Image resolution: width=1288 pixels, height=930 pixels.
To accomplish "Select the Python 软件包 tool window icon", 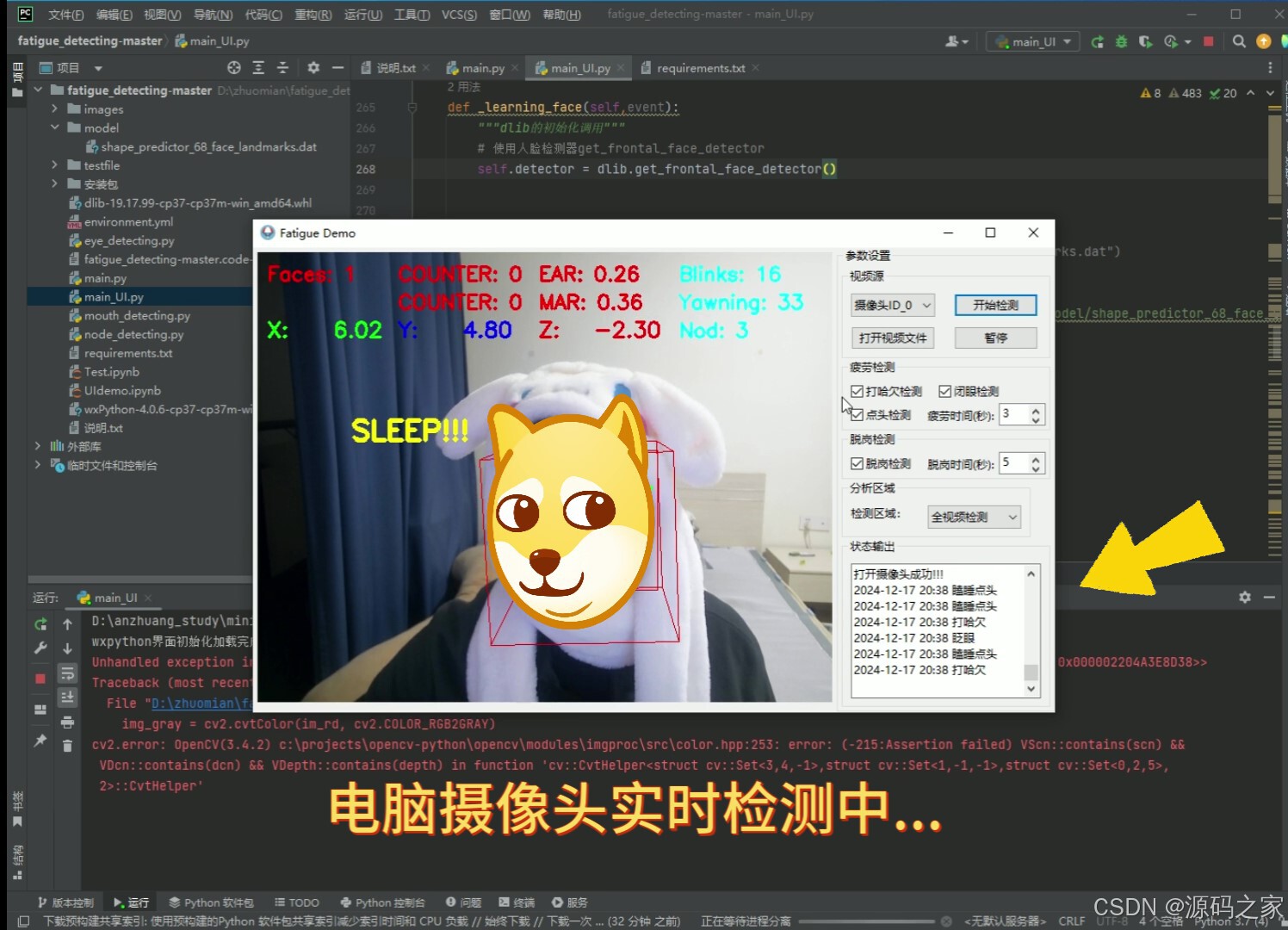I will pos(211,902).
